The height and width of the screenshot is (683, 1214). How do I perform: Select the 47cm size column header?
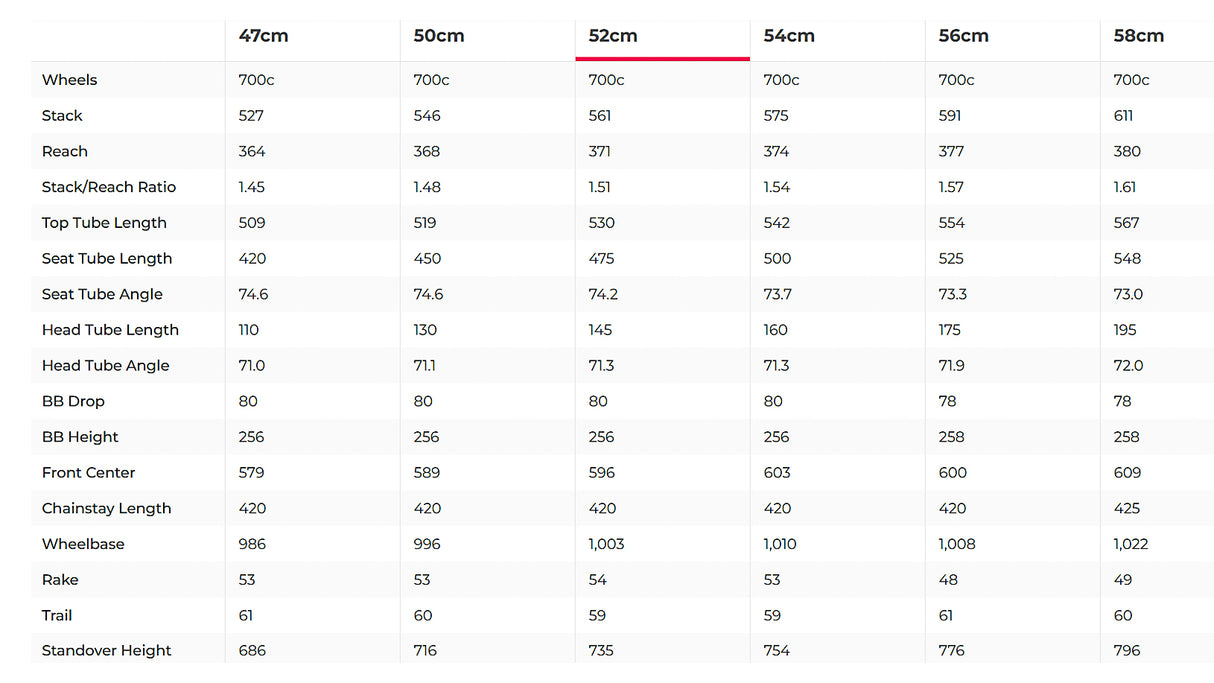[x=263, y=36]
